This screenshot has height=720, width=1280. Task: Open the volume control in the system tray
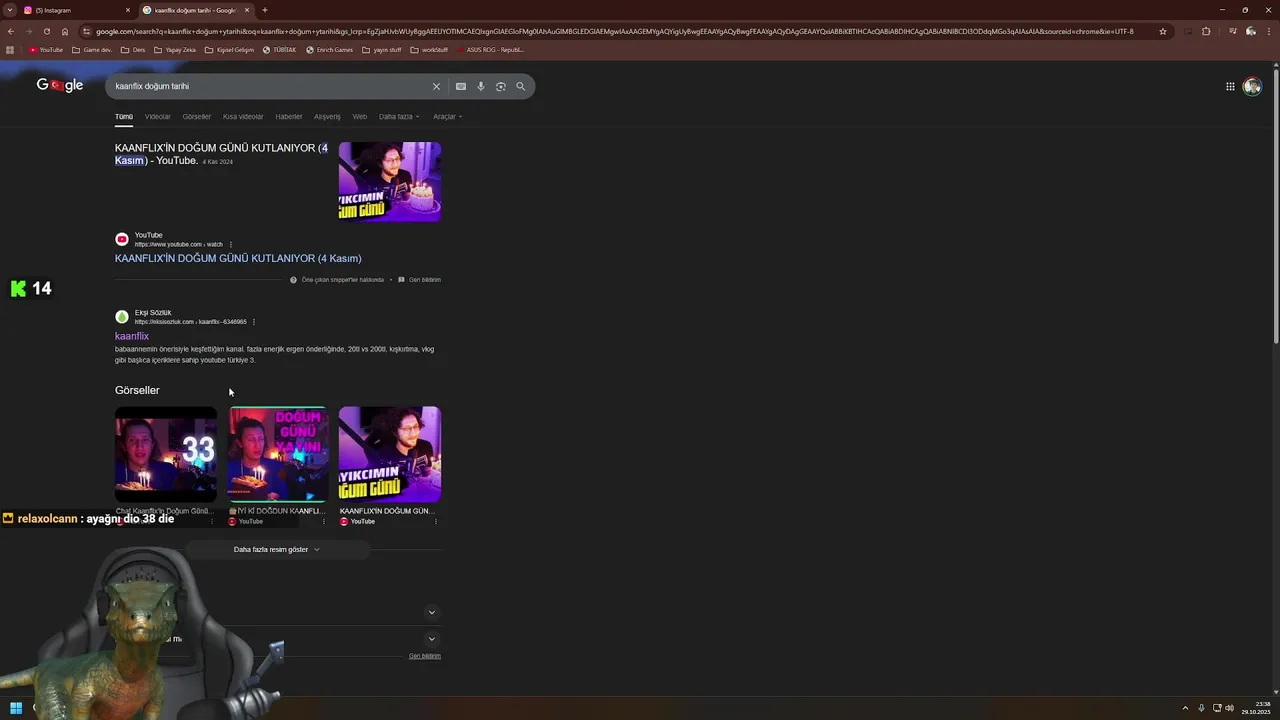pos(1230,708)
